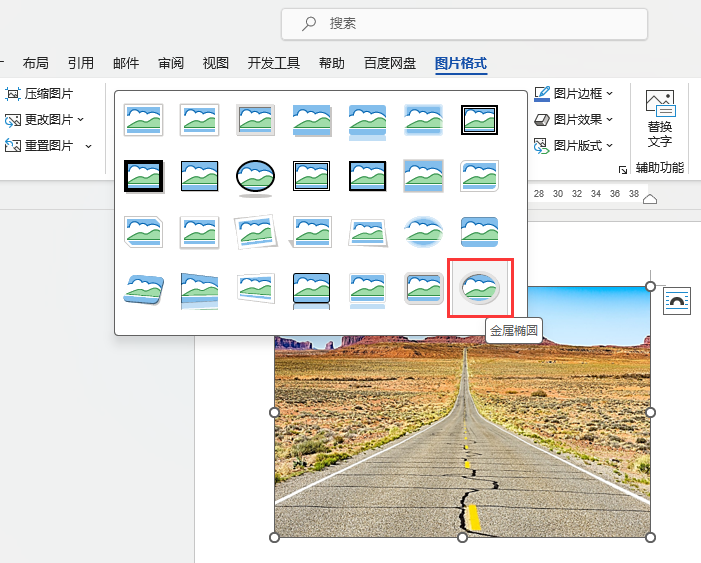701x563 pixels.
Task: Select the drop shadow rectangle picture style
Action: (312, 120)
